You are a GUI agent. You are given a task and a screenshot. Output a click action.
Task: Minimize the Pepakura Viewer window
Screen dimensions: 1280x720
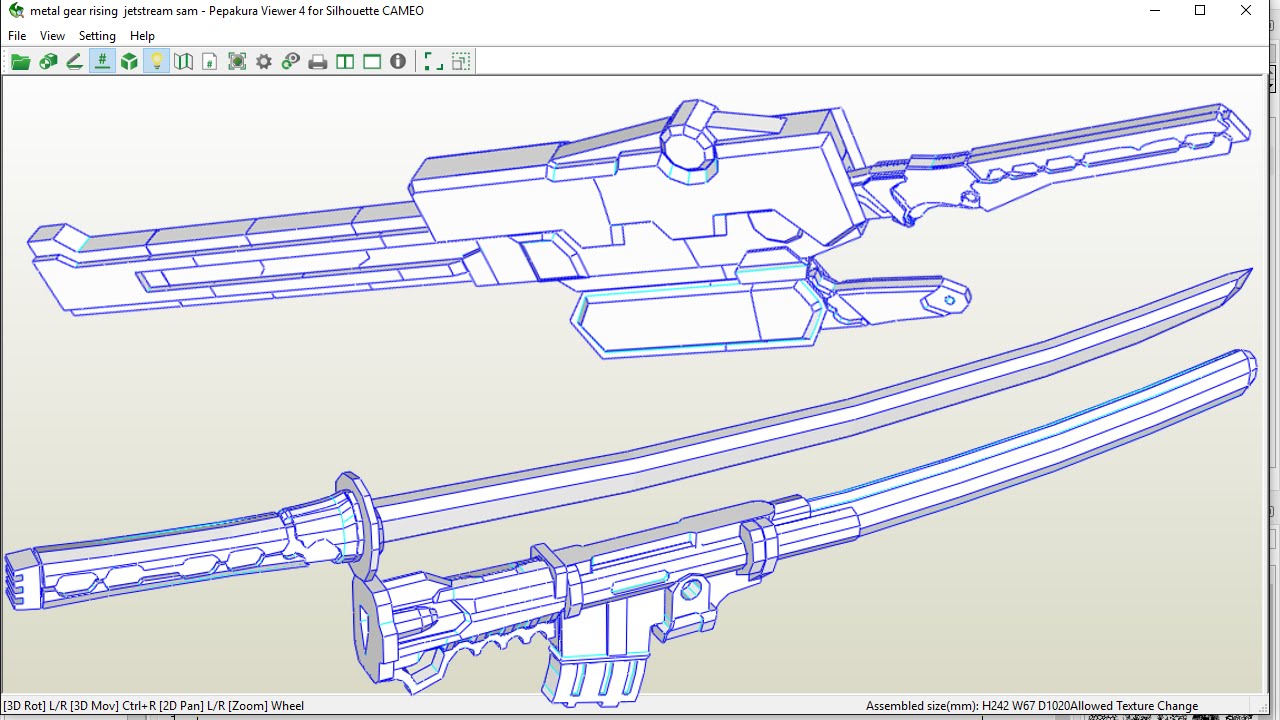point(1154,11)
